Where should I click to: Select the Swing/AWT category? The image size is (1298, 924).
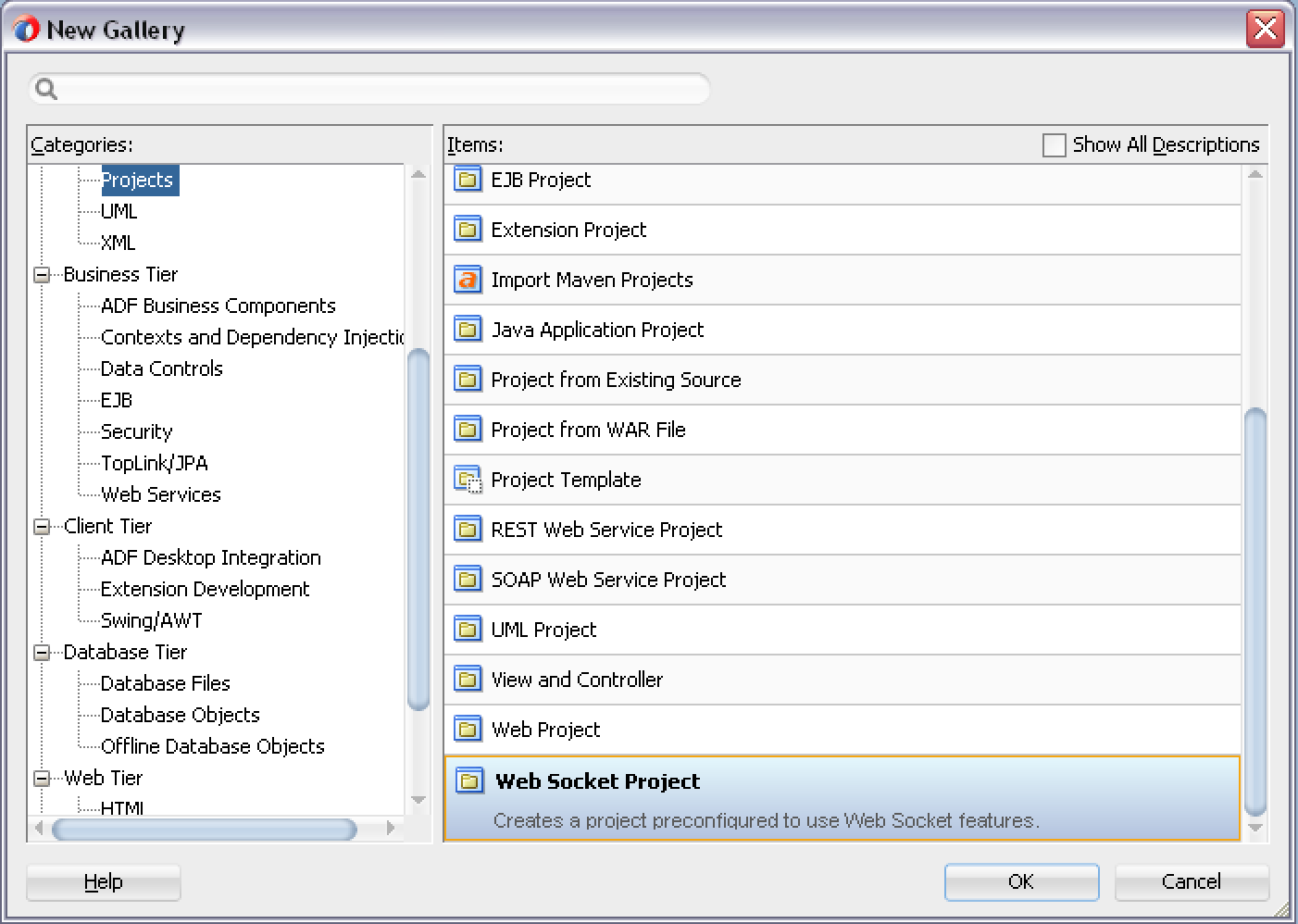point(152,620)
